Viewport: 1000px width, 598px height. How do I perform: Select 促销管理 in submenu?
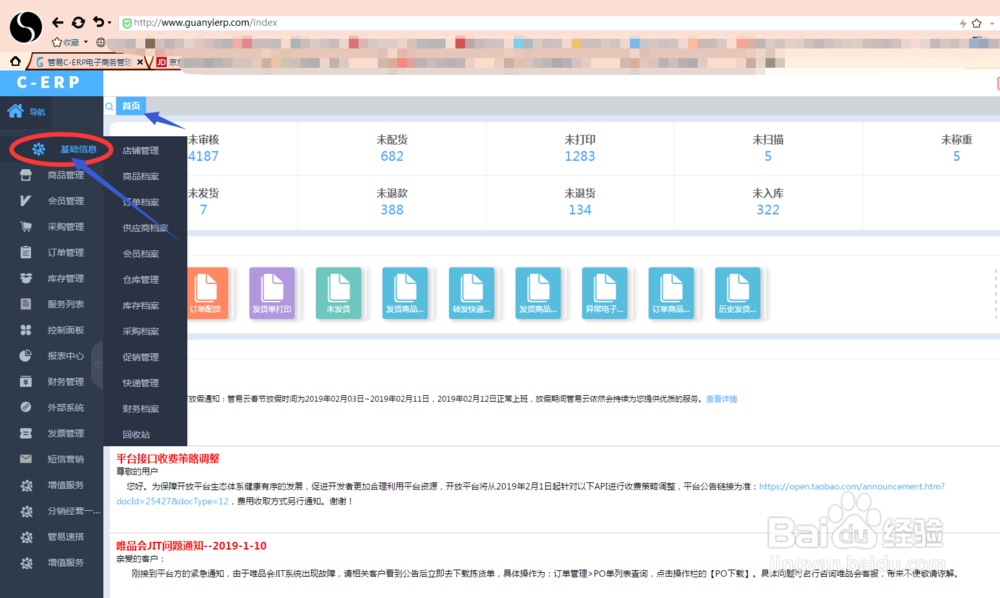pos(141,357)
